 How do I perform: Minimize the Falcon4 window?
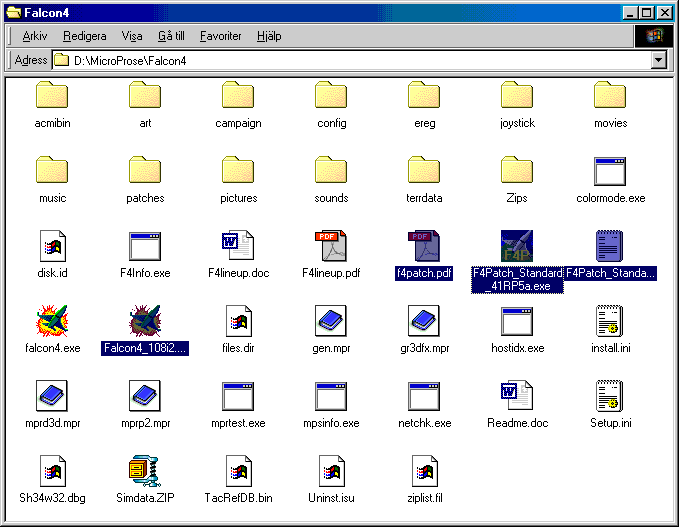tap(630, 13)
